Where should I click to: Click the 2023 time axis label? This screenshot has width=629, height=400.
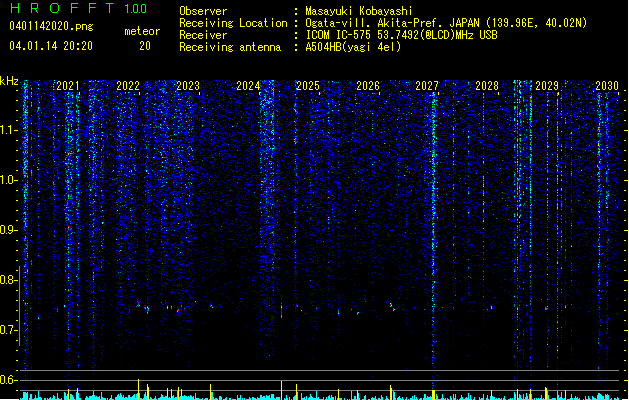click(x=188, y=86)
